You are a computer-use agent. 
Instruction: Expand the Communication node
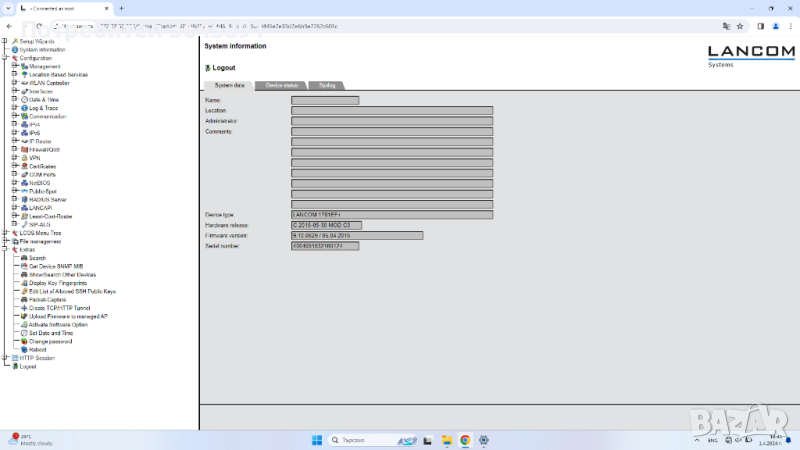pyautogui.click(x=14, y=116)
